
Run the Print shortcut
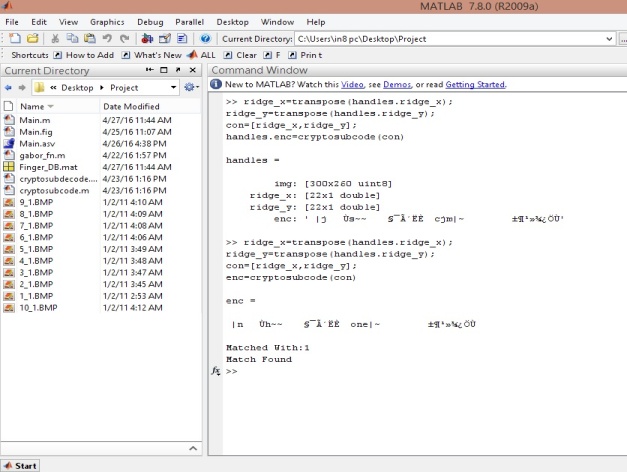[x=305, y=55]
